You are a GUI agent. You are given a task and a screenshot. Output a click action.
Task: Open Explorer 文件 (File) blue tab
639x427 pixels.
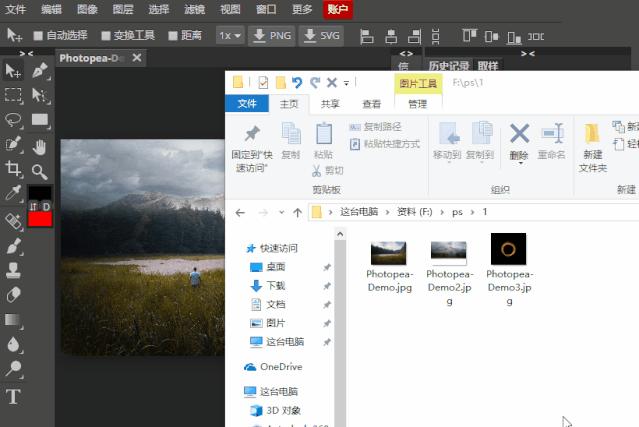pos(247,104)
